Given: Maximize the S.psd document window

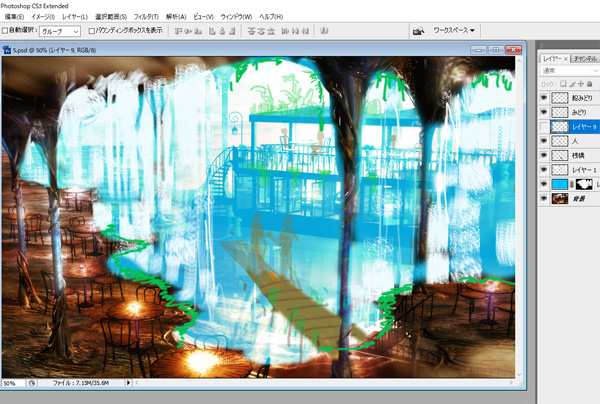Looking at the screenshot, I should coord(496,50).
